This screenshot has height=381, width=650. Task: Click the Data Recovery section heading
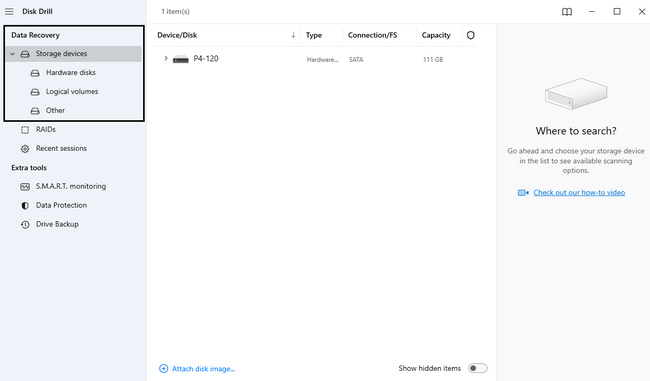(x=36, y=35)
